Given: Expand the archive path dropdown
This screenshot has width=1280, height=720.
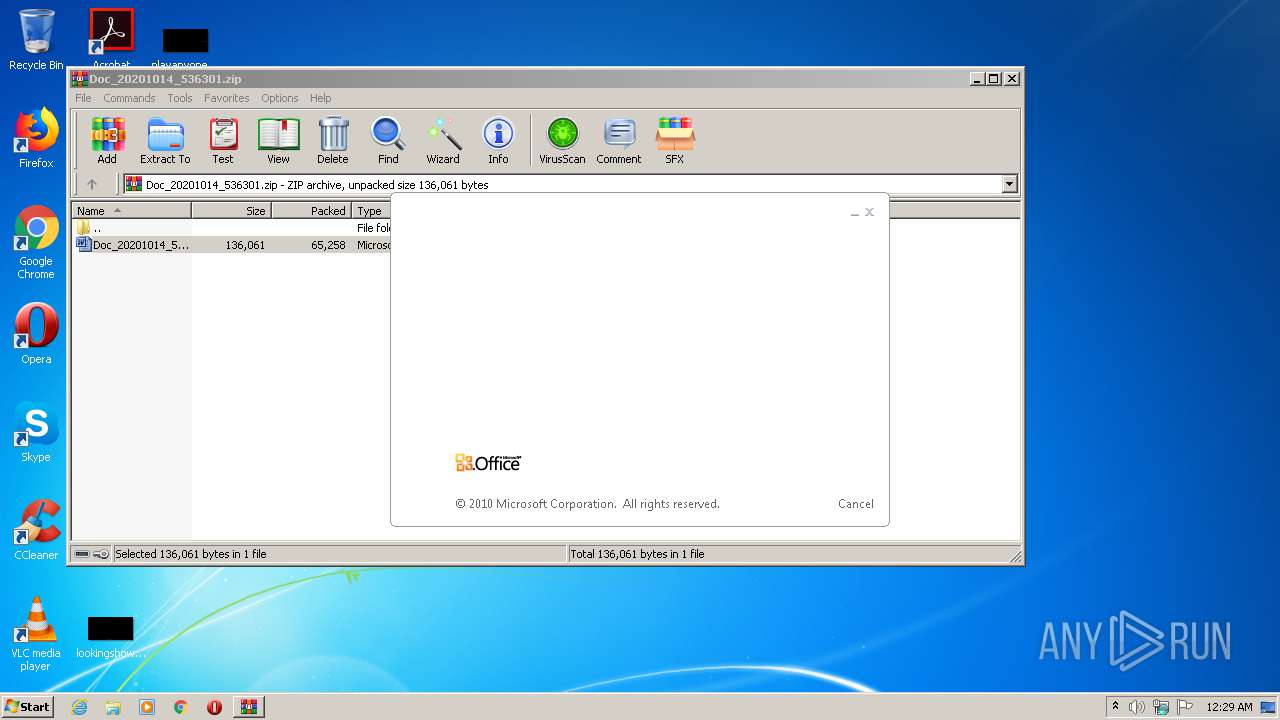Looking at the screenshot, I should click(1009, 184).
